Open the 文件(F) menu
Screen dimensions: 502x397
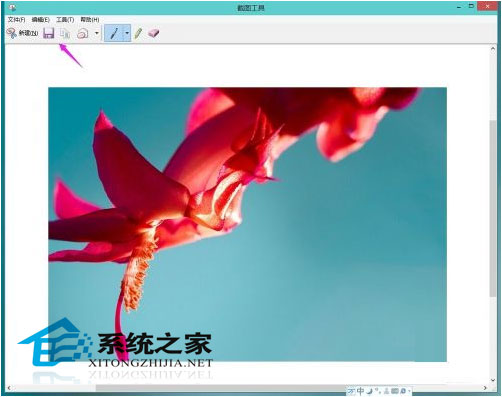[x=16, y=20]
